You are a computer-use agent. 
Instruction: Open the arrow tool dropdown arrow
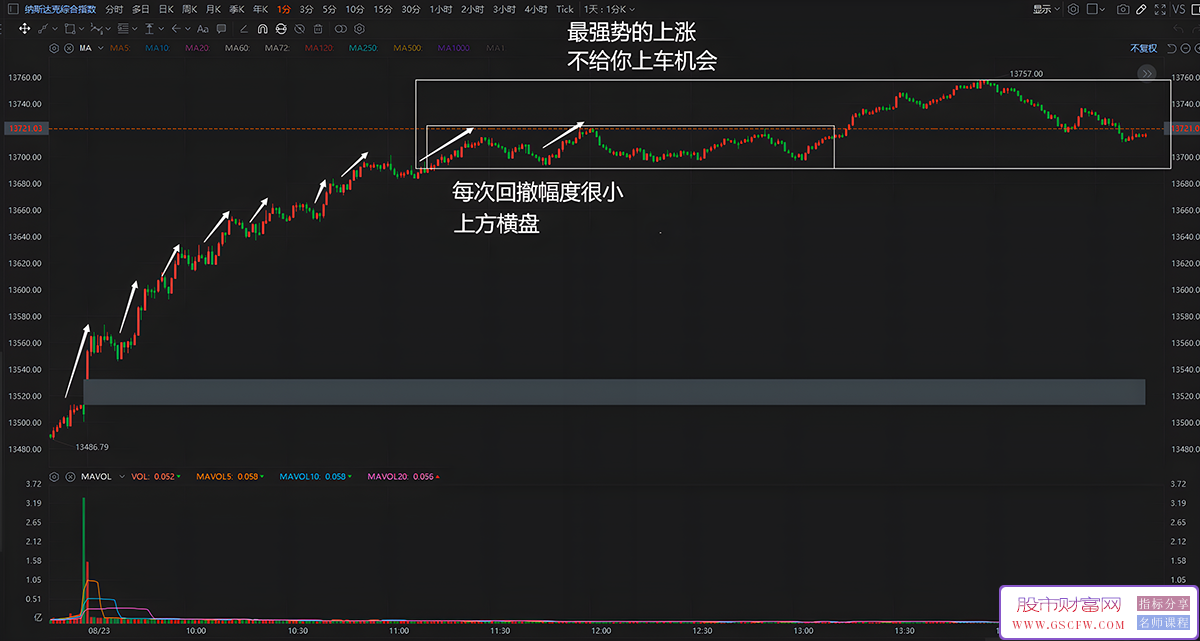(x=187, y=29)
